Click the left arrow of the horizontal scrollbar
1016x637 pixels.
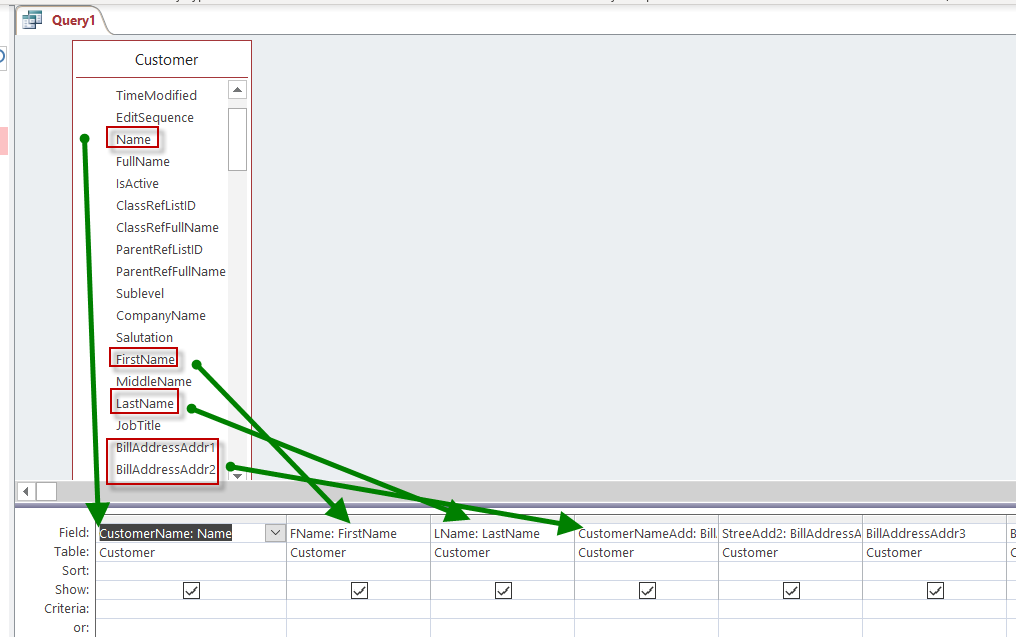[x=26, y=491]
